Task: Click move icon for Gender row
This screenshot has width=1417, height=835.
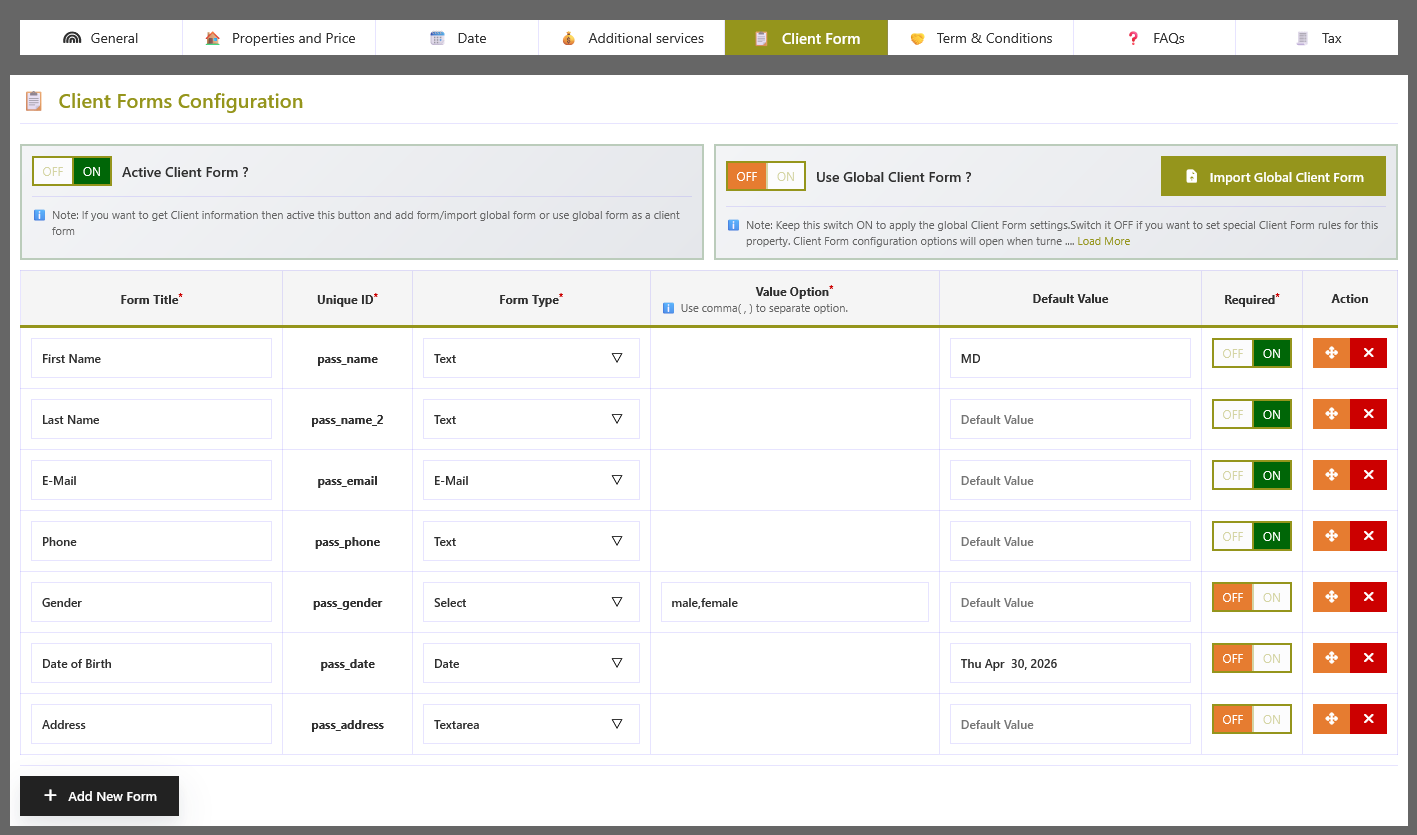Action: (1331, 597)
